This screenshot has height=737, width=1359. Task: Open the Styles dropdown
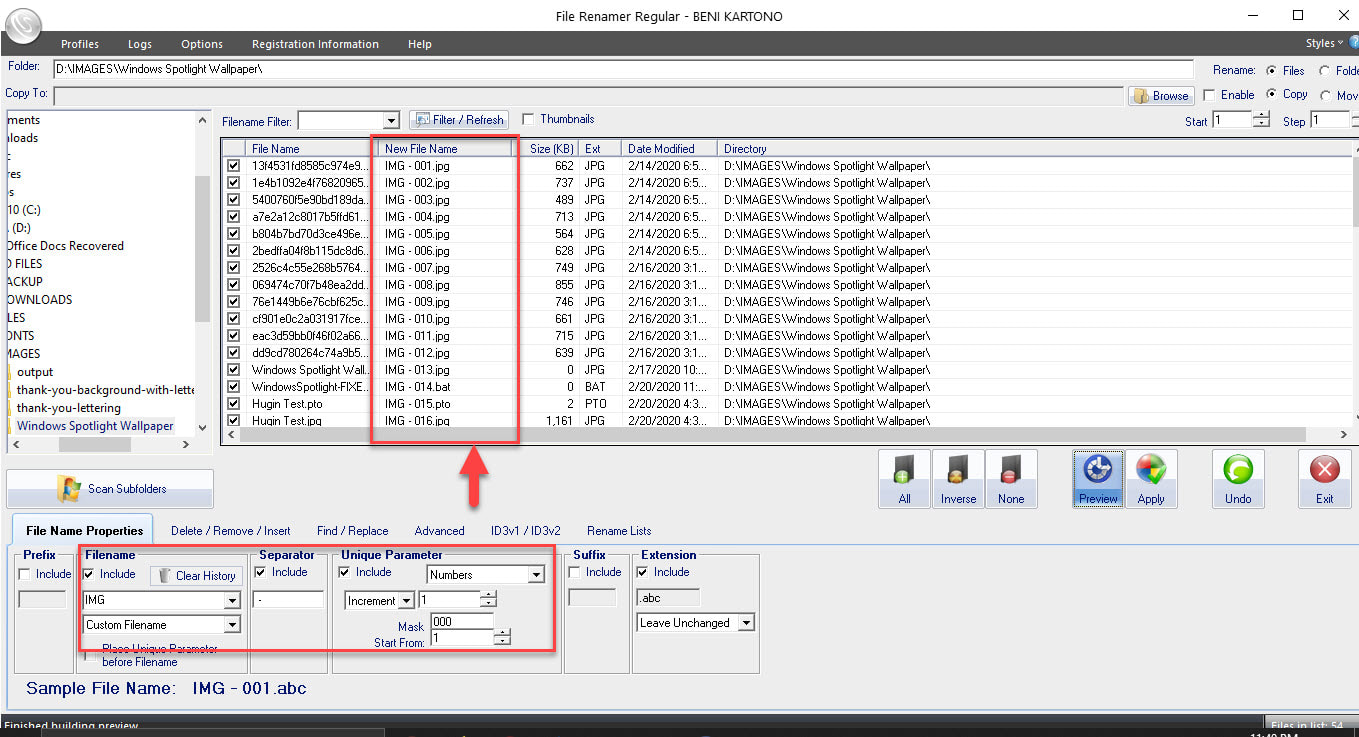coord(1324,44)
